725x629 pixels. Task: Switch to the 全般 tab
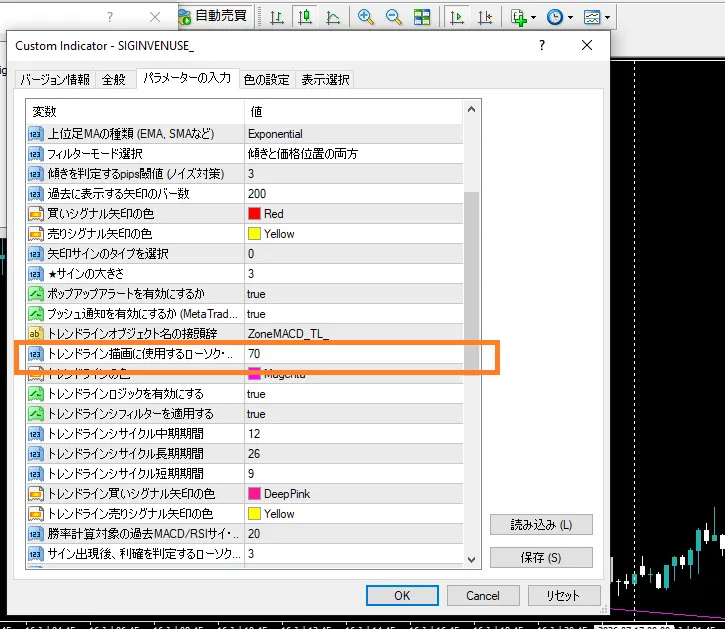pos(114,80)
